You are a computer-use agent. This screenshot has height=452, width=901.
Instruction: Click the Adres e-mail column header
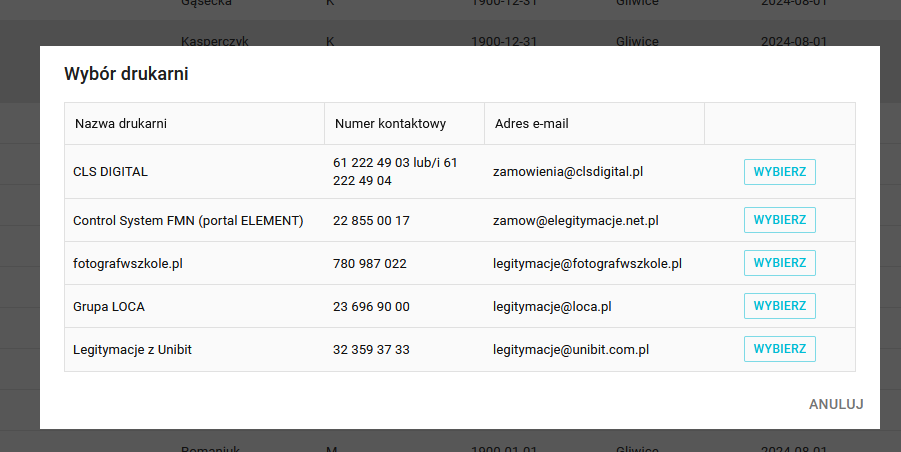point(532,124)
